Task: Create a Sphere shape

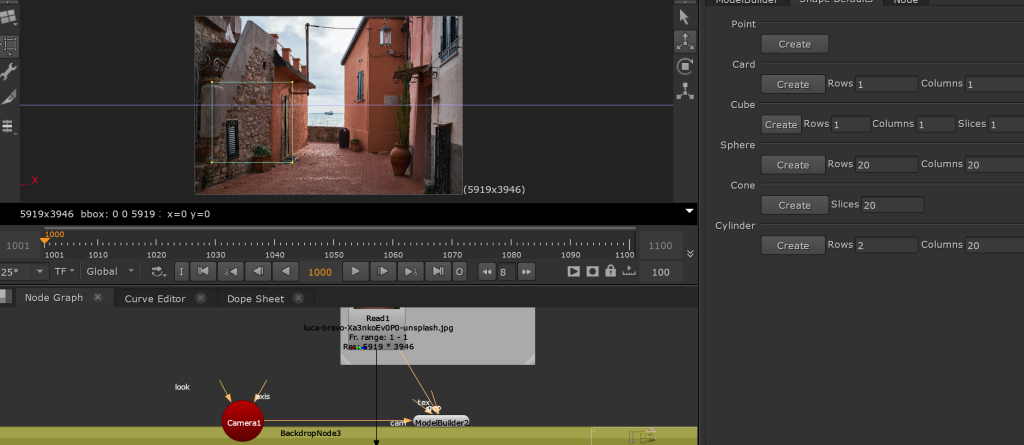Action: tap(793, 165)
